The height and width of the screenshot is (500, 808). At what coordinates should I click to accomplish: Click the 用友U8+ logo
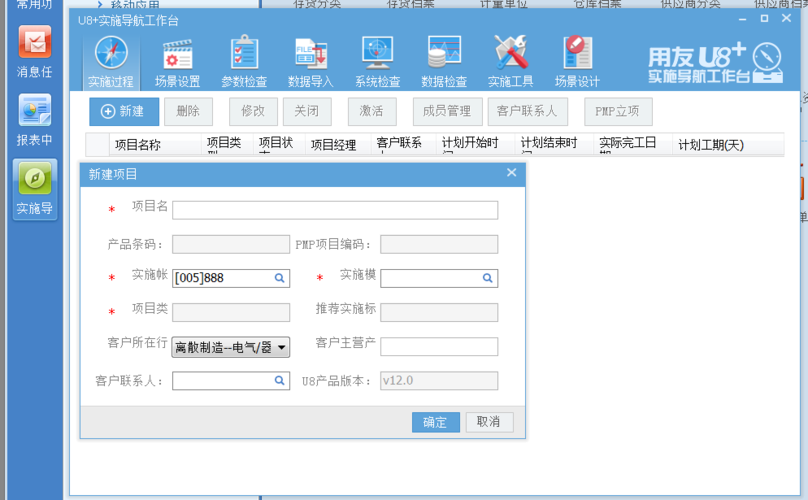click(715, 63)
